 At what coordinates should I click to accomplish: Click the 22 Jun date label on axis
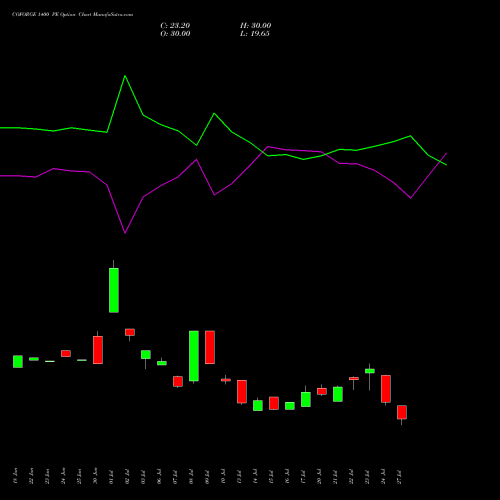[31, 476]
